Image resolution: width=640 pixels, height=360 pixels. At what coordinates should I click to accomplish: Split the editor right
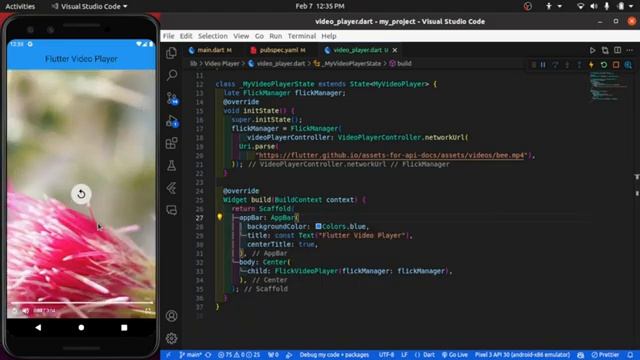click(x=618, y=50)
